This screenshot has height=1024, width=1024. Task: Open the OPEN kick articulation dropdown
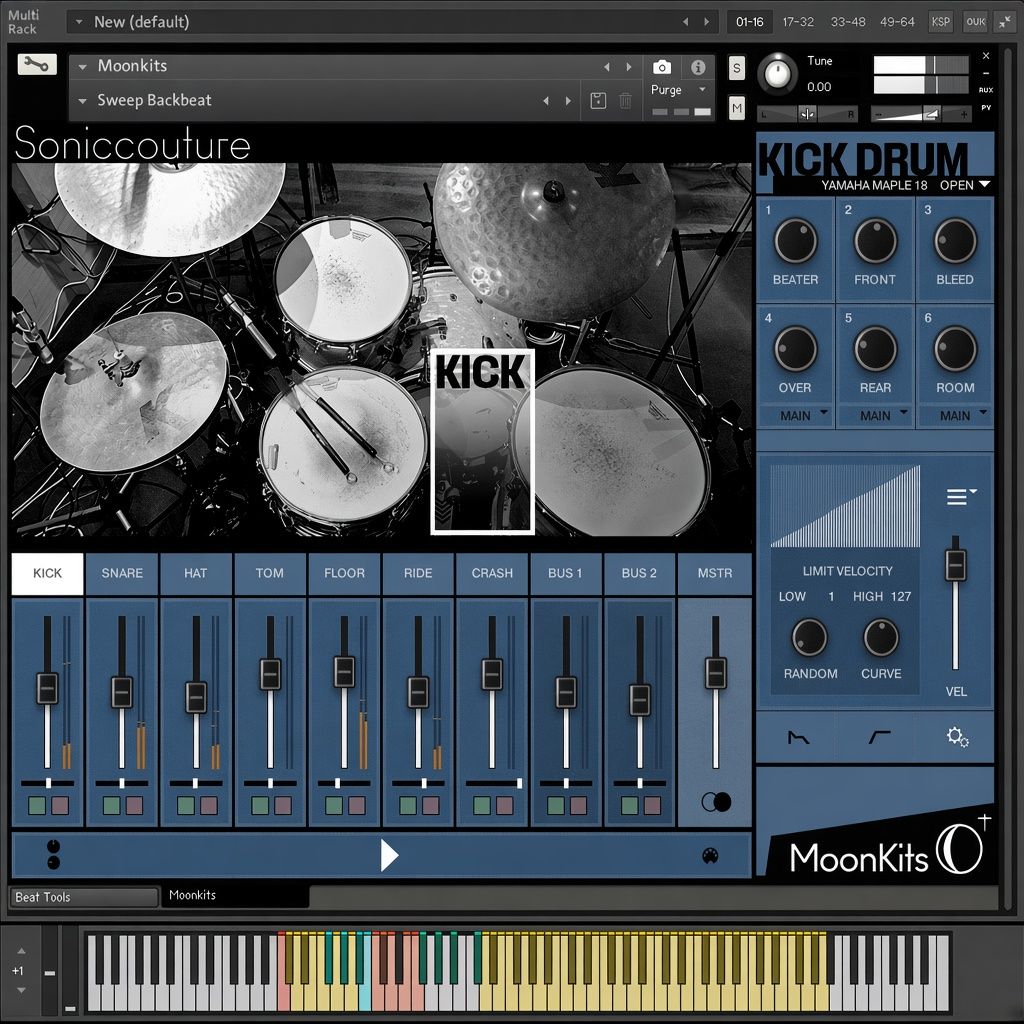click(965, 185)
